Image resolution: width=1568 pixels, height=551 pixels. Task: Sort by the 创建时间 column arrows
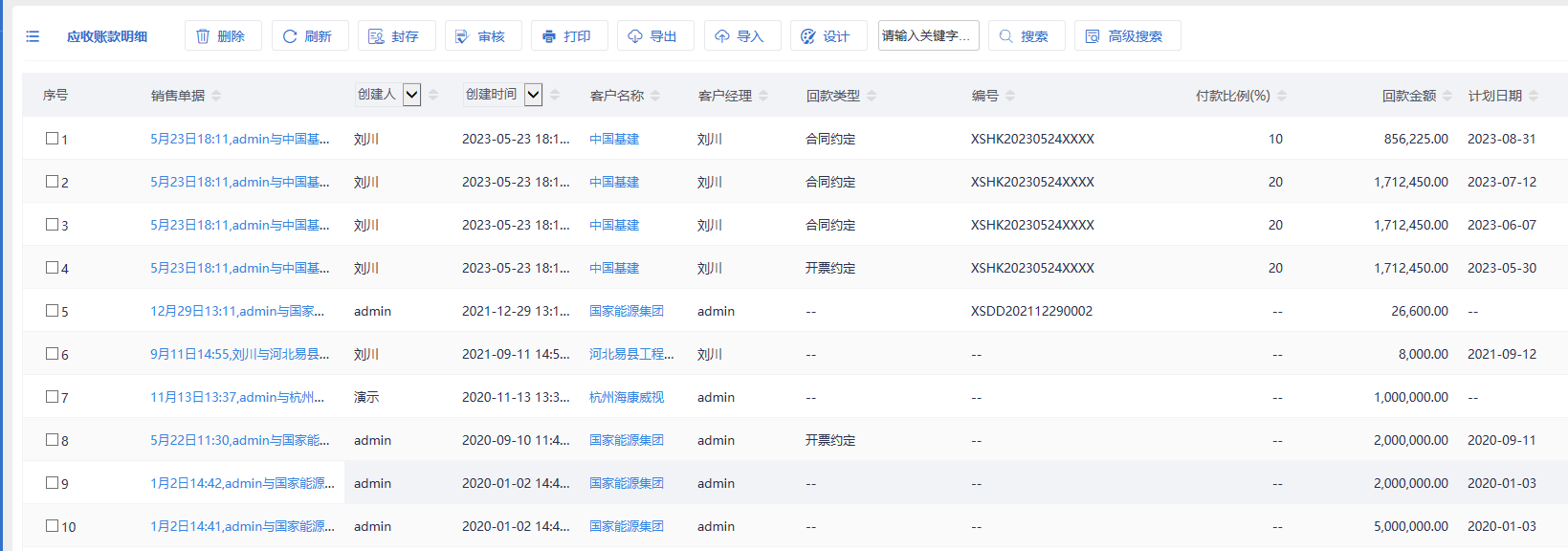[x=555, y=95]
